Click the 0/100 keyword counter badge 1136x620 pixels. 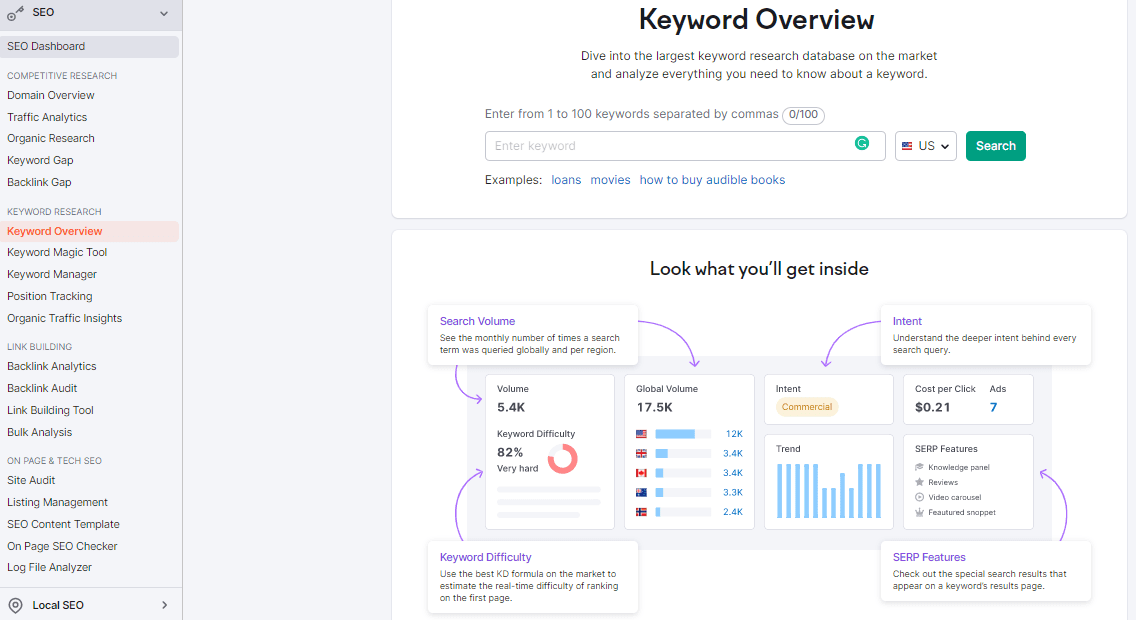[x=803, y=114]
